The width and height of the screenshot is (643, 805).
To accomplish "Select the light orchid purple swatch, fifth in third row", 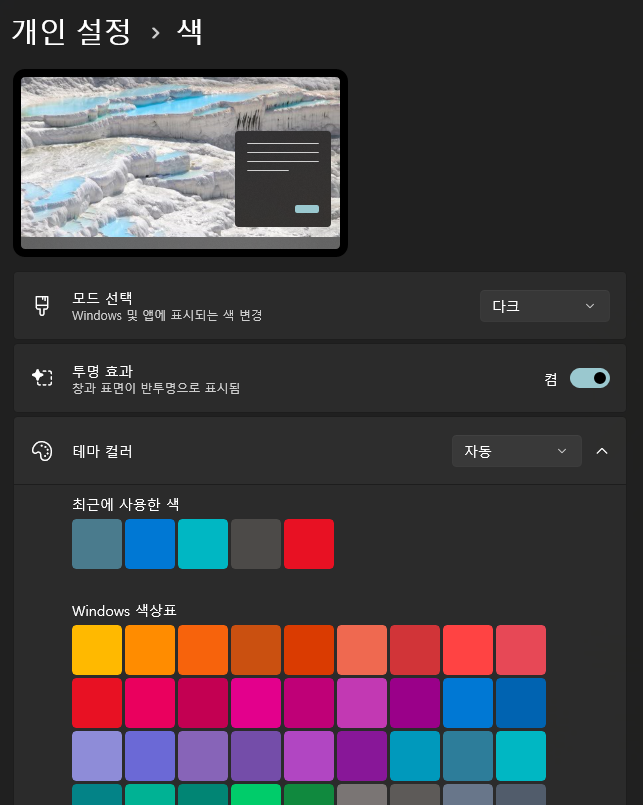I will coord(309,756).
